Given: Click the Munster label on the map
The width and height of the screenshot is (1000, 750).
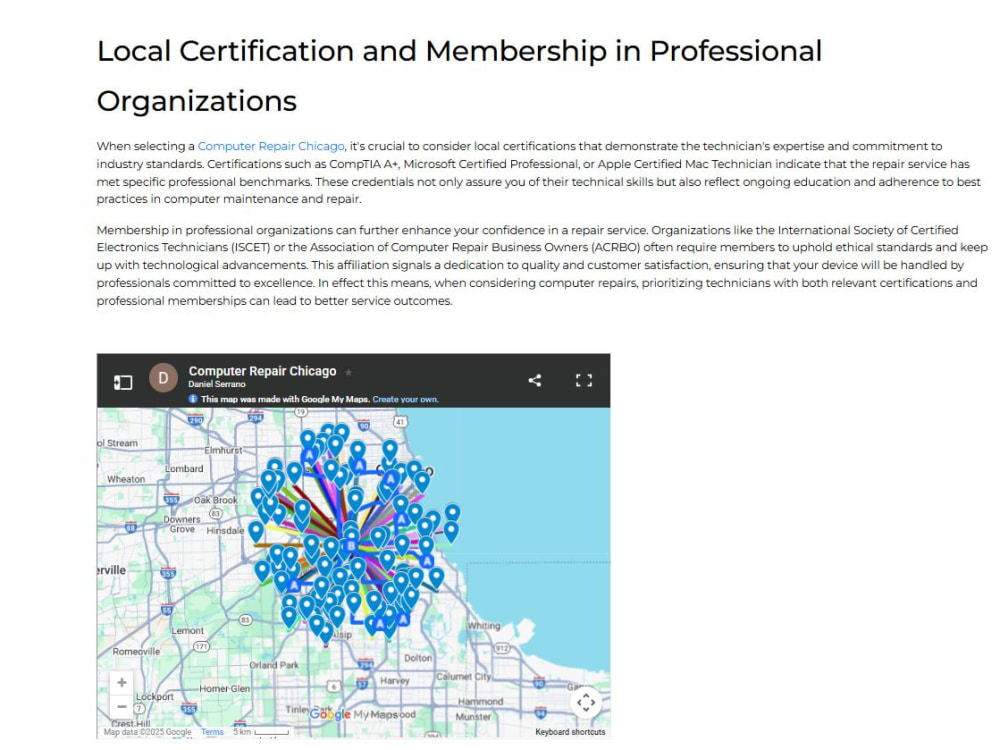Looking at the screenshot, I should pyautogui.click(x=473, y=717).
